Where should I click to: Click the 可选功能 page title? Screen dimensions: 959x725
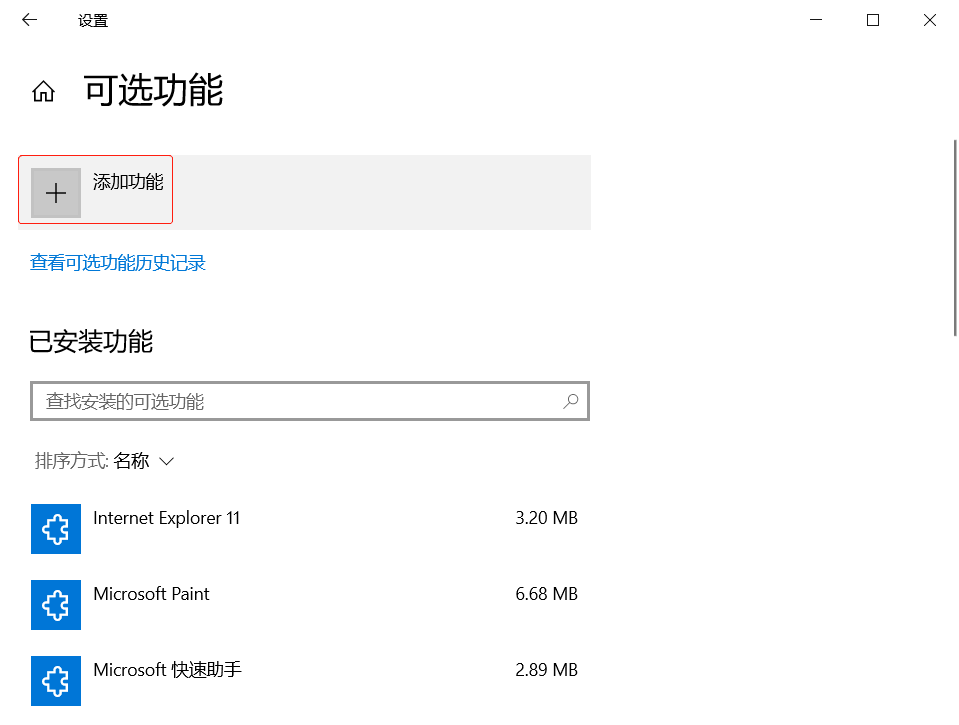tap(151, 91)
